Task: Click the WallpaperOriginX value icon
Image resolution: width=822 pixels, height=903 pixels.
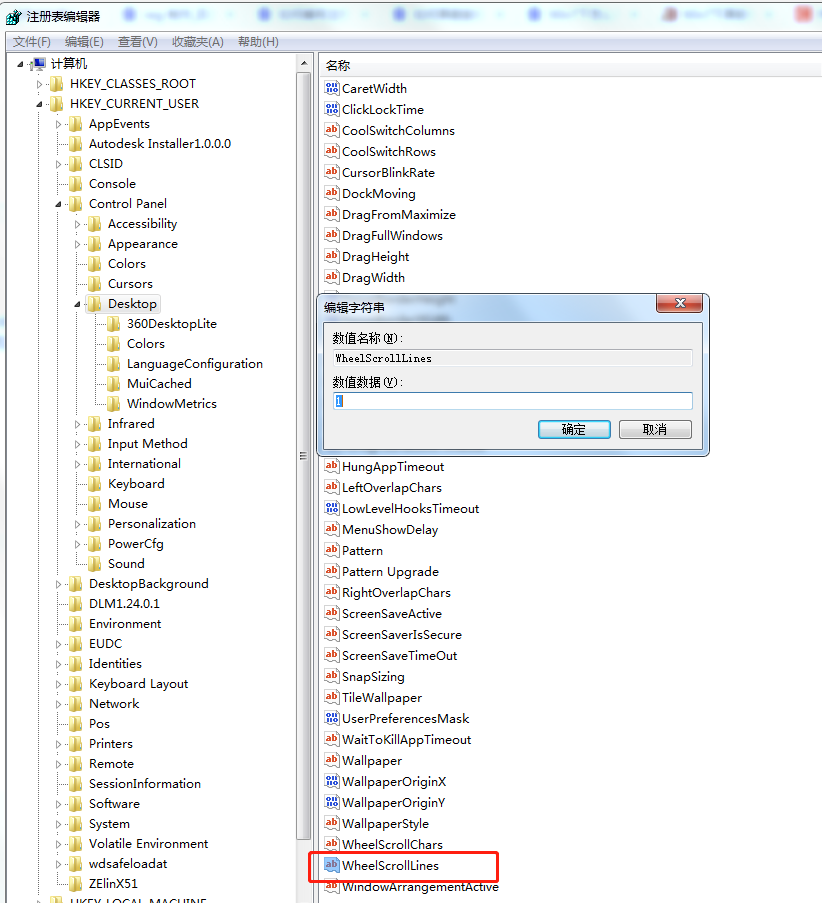Action: 331,781
